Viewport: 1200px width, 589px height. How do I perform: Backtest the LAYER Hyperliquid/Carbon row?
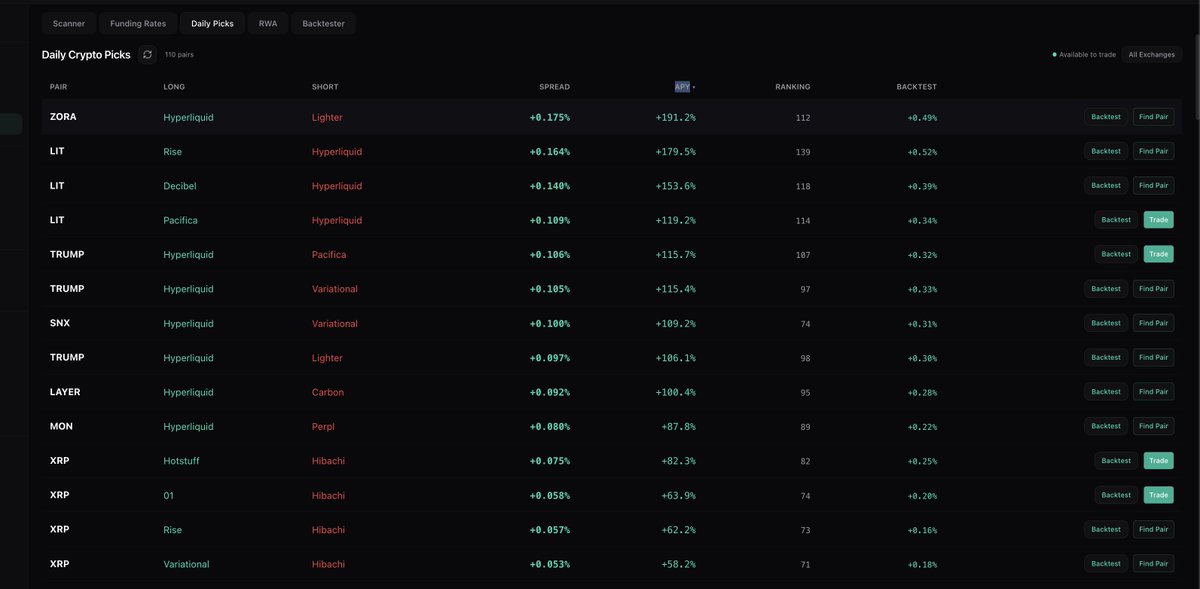click(1106, 392)
